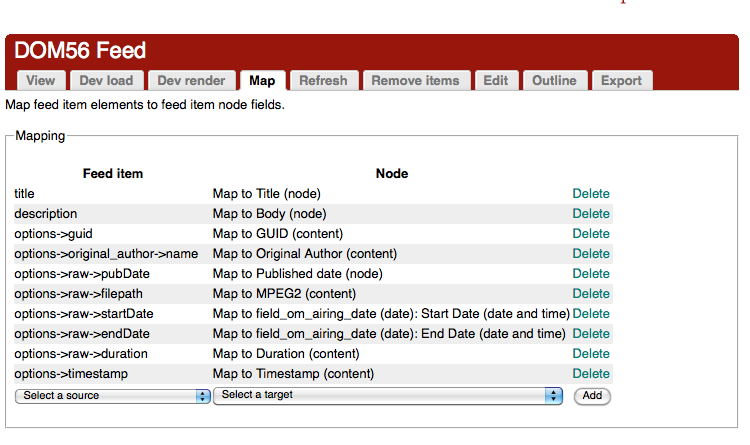
Task: Go to the Export tab
Action: pyautogui.click(x=621, y=81)
